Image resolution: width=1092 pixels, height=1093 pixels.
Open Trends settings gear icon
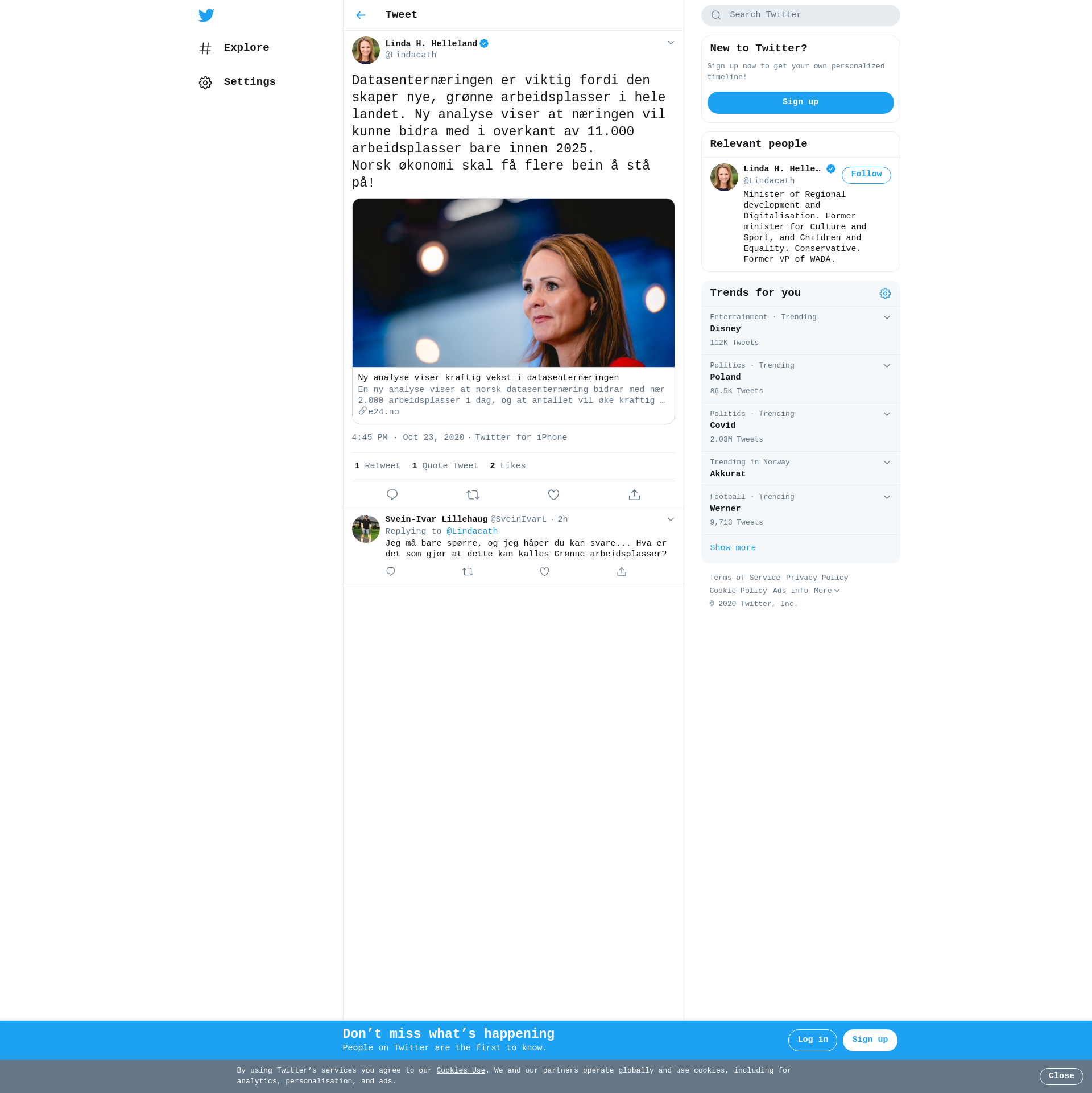pyautogui.click(x=885, y=294)
